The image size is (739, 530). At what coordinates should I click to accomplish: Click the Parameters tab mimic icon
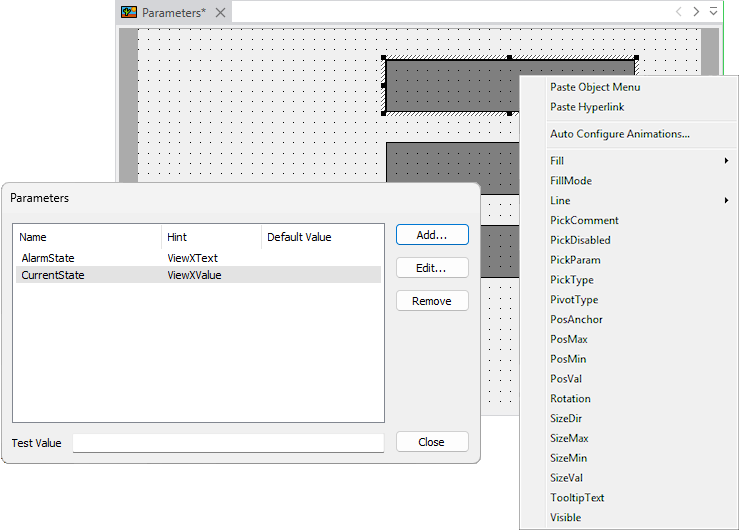coord(129,13)
